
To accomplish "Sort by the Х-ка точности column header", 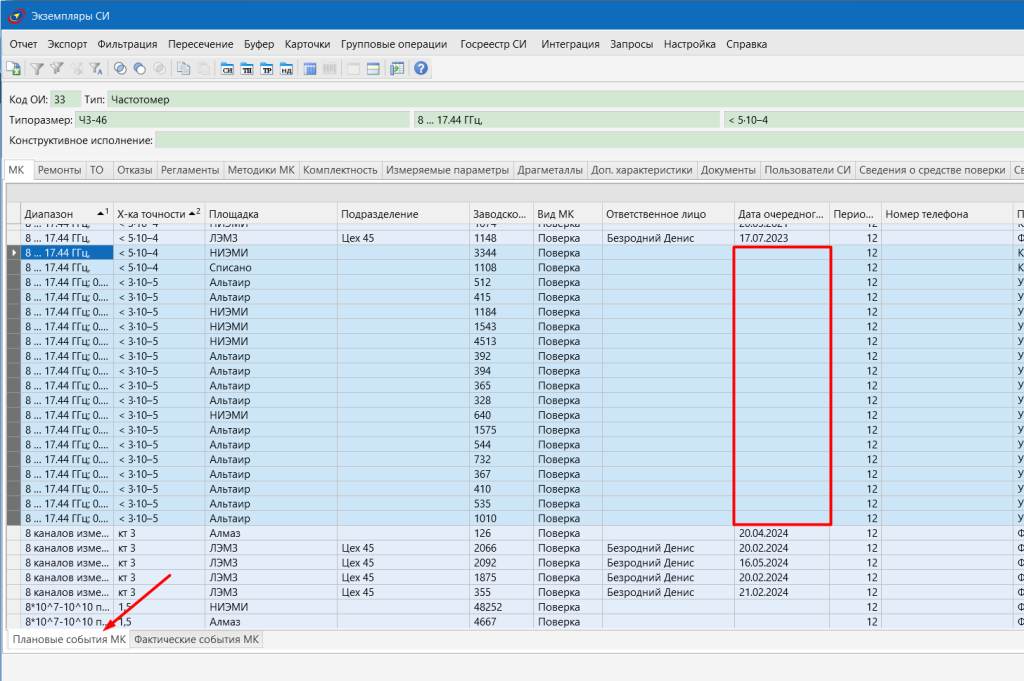I will coord(159,214).
